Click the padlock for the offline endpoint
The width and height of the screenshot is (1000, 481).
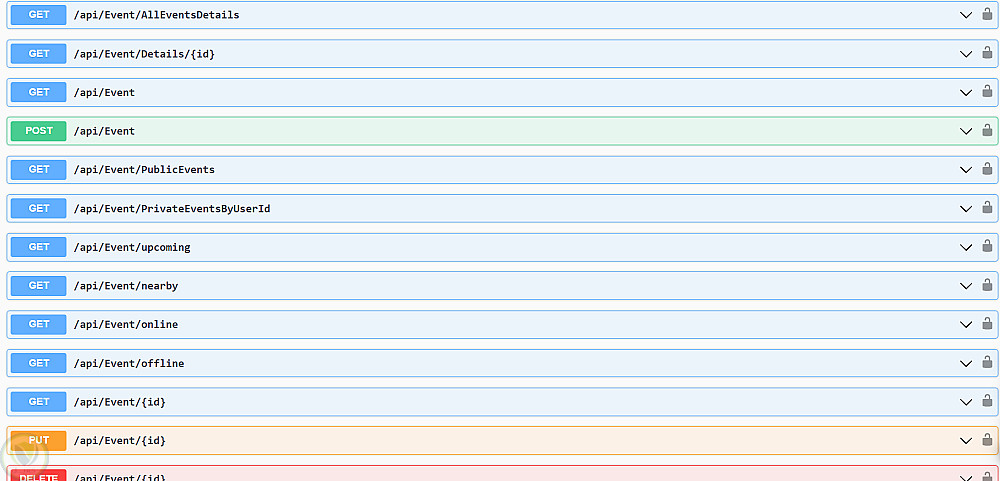(987, 362)
